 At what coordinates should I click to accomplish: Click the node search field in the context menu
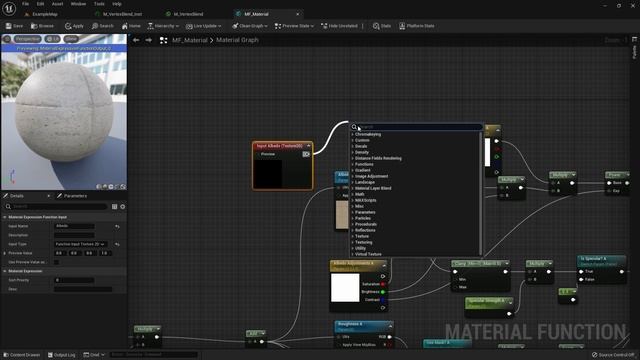click(416, 127)
